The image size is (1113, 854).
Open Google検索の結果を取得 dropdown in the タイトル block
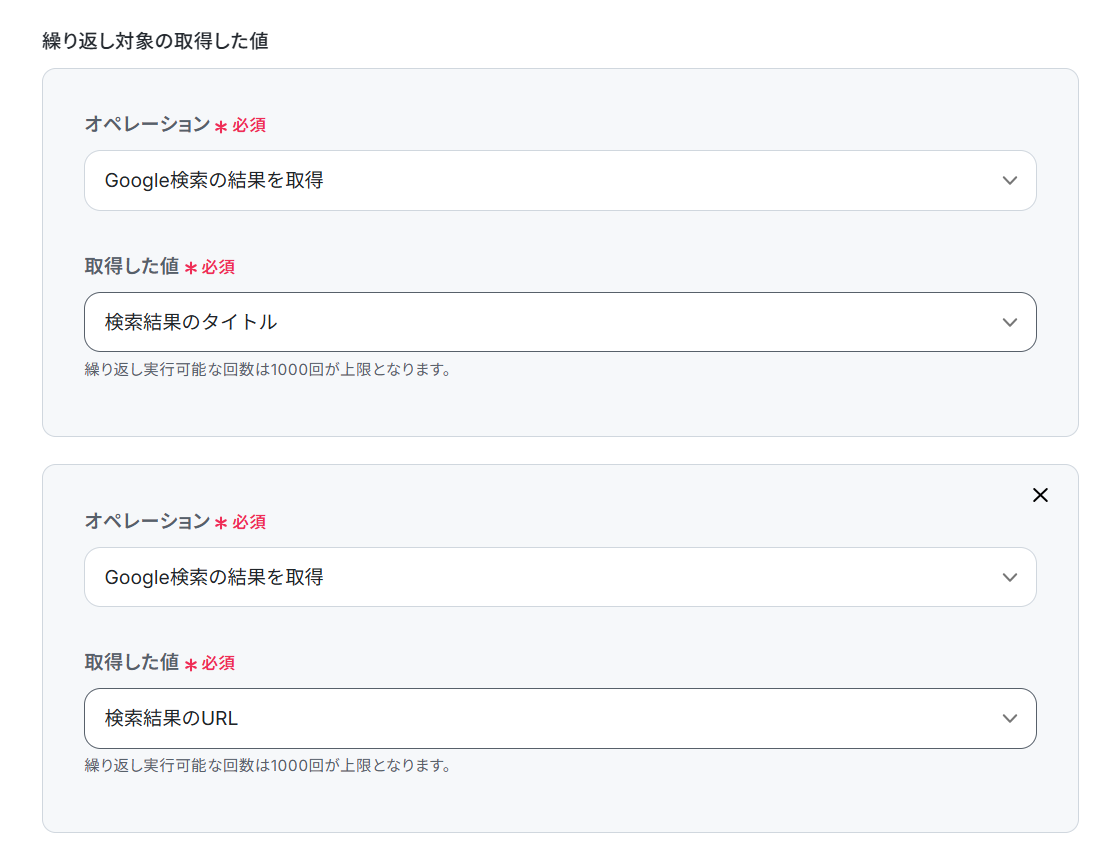click(560, 180)
